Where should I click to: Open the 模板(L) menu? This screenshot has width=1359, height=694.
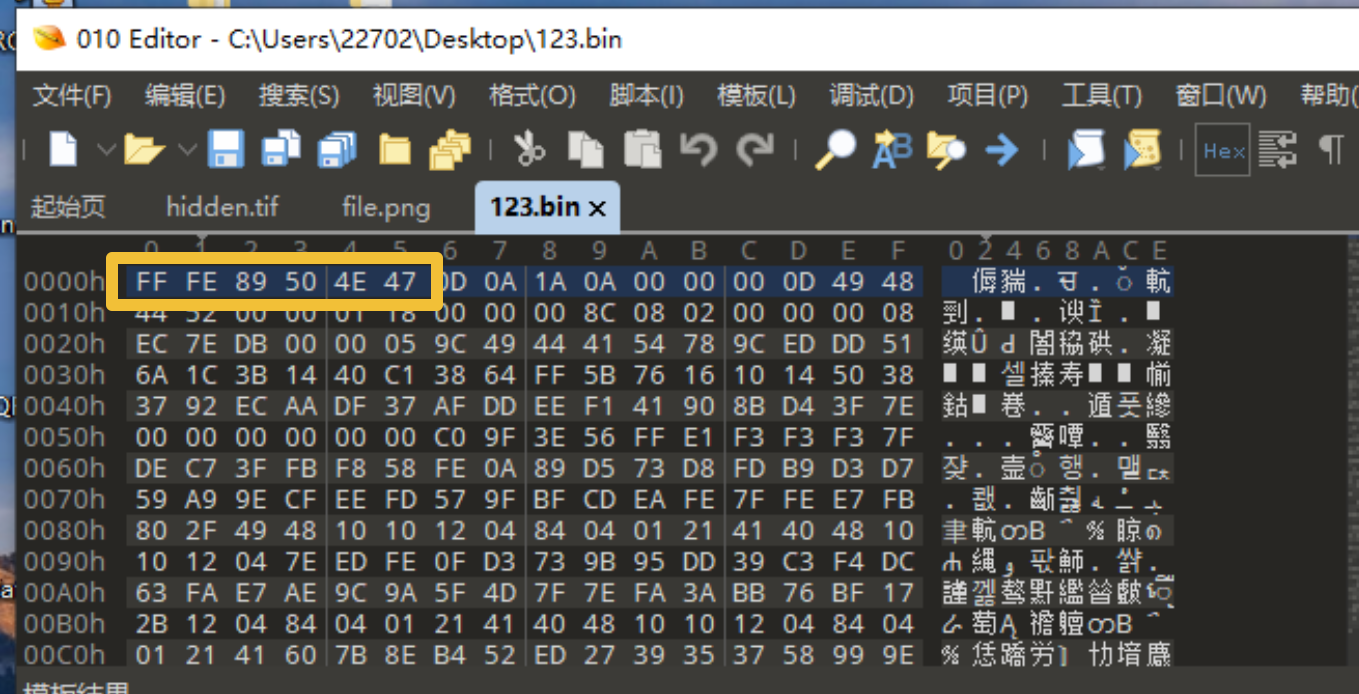[756, 96]
